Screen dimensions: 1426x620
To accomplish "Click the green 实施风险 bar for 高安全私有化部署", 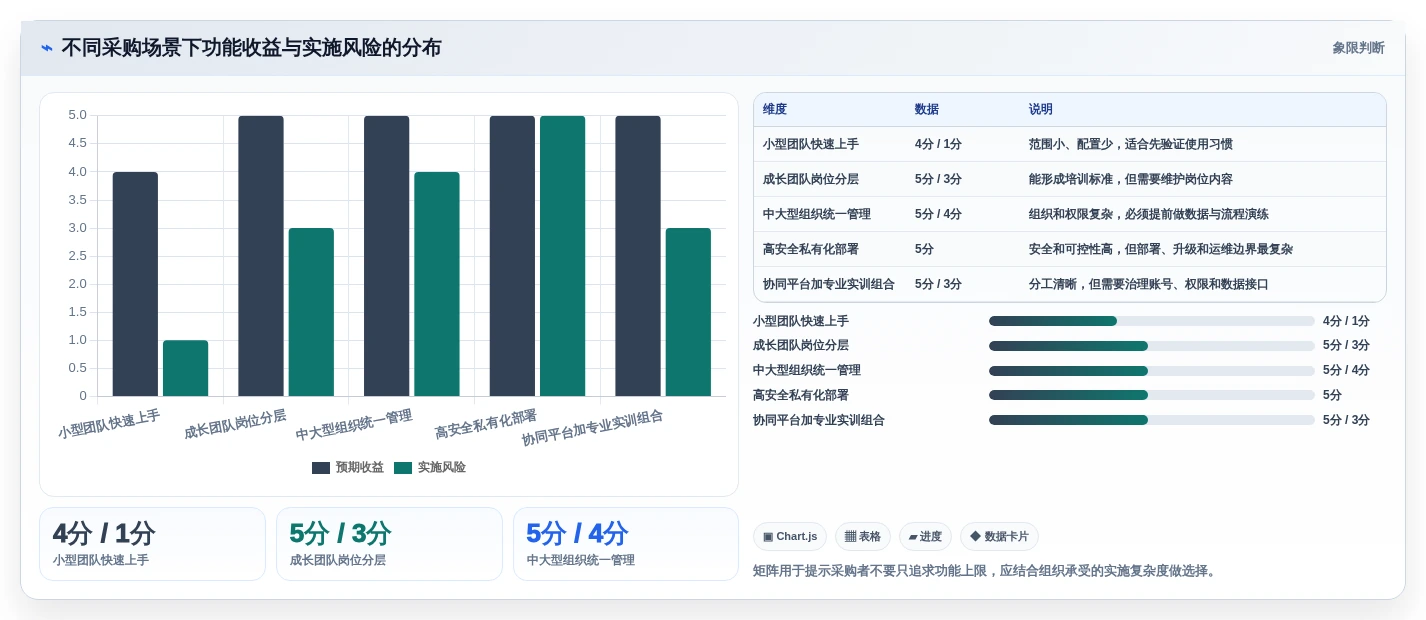I will click(x=563, y=256).
